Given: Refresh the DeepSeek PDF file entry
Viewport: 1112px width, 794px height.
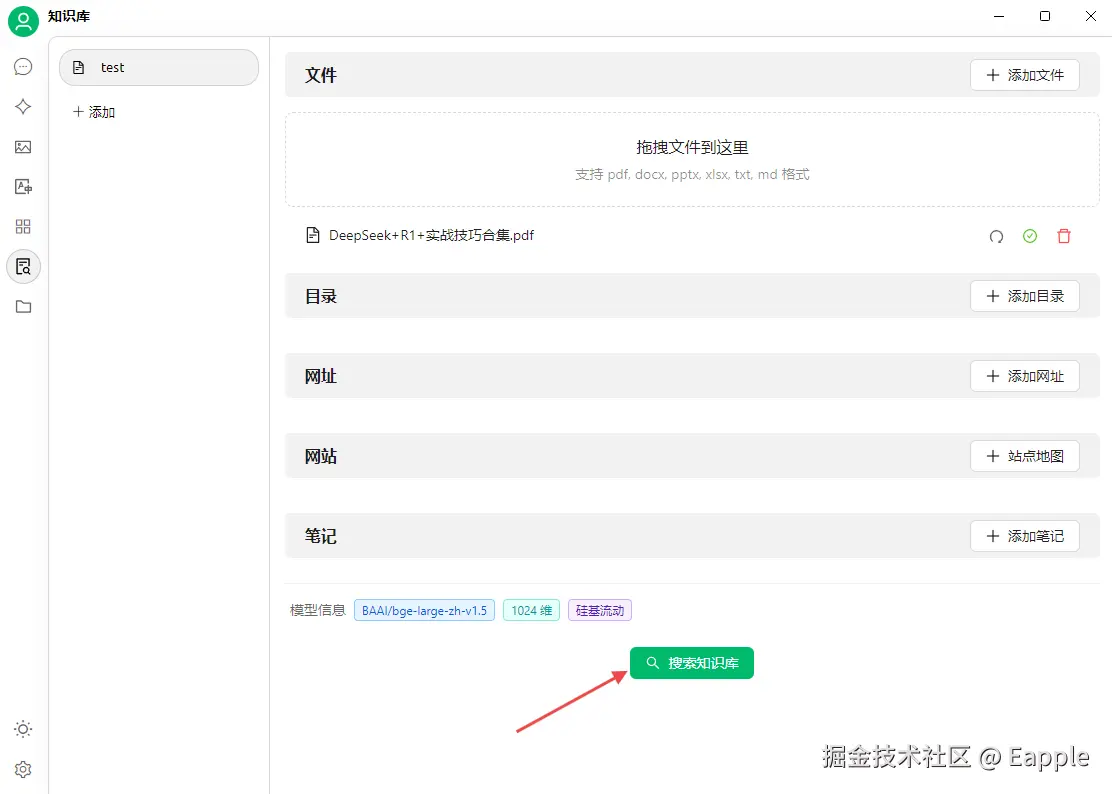Looking at the screenshot, I should (x=996, y=236).
